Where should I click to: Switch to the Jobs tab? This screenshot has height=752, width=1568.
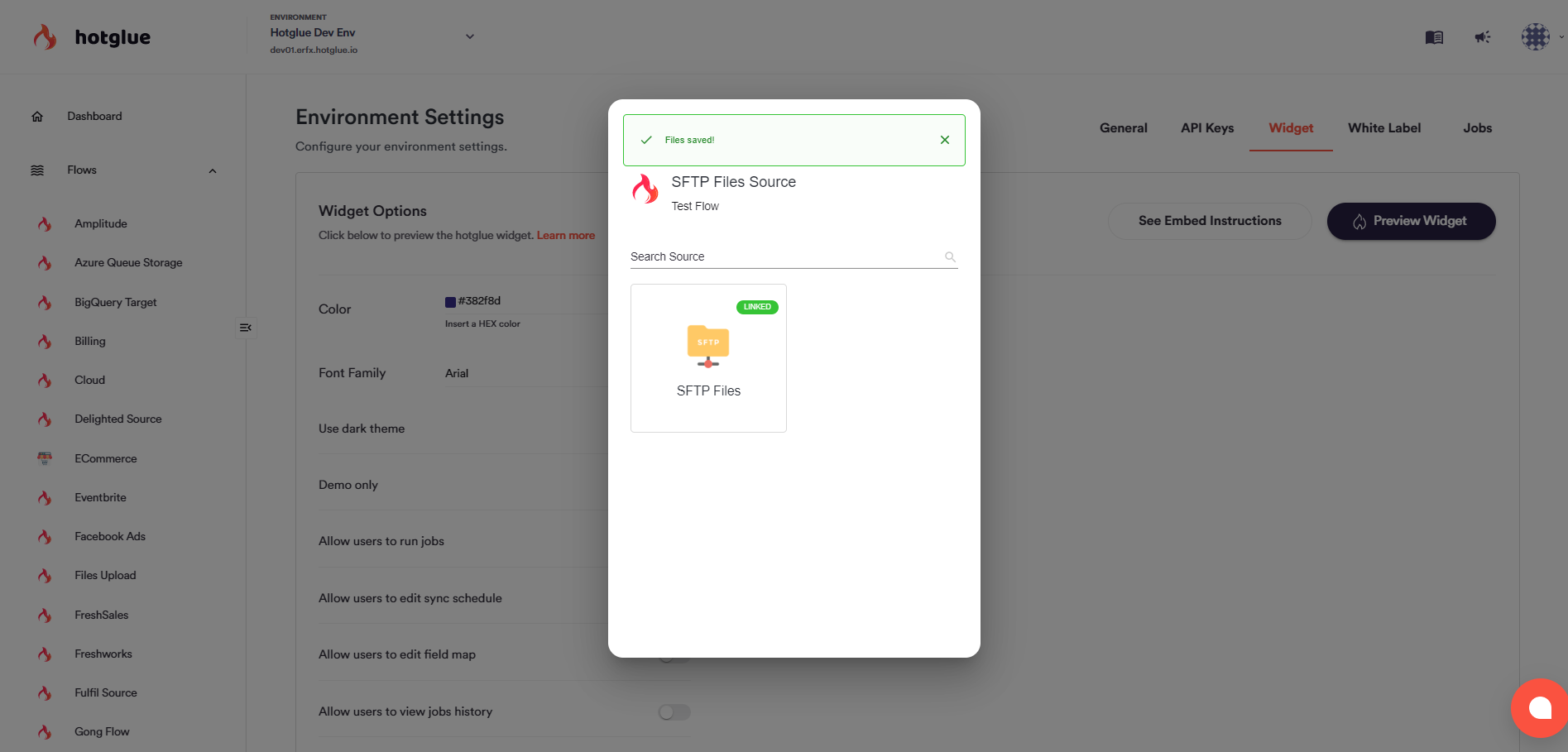[1477, 128]
